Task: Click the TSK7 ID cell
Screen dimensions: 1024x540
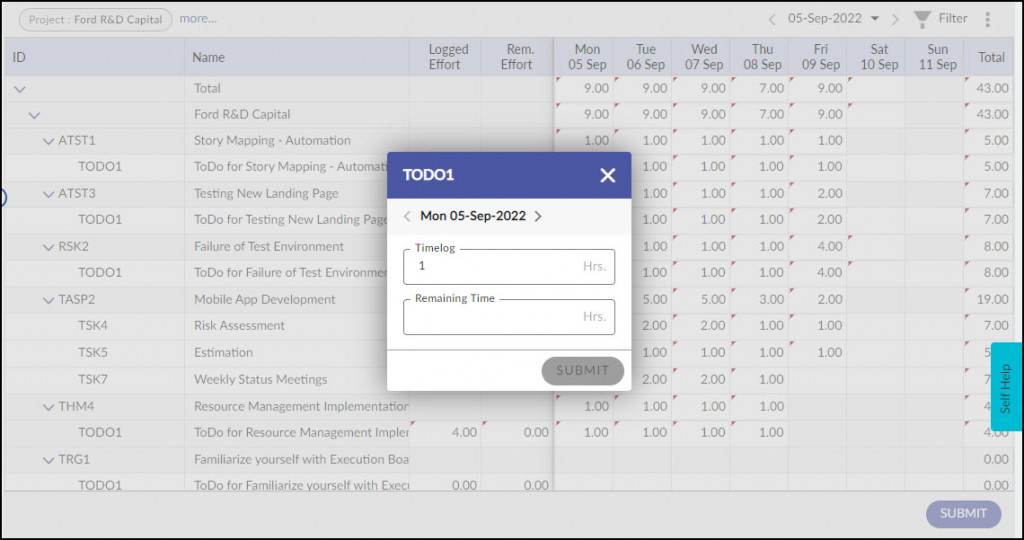Action: pyautogui.click(x=93, y=379)
